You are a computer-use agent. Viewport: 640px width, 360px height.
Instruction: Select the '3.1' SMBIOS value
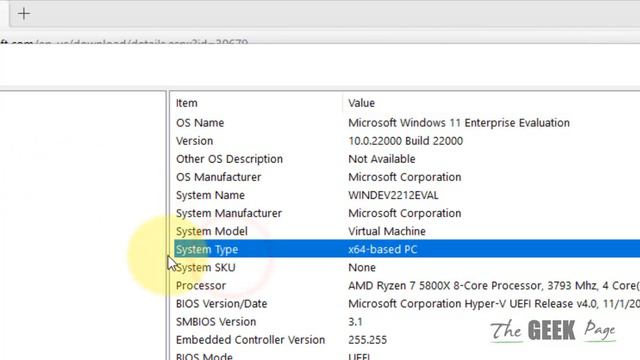(x=355, y=322)
